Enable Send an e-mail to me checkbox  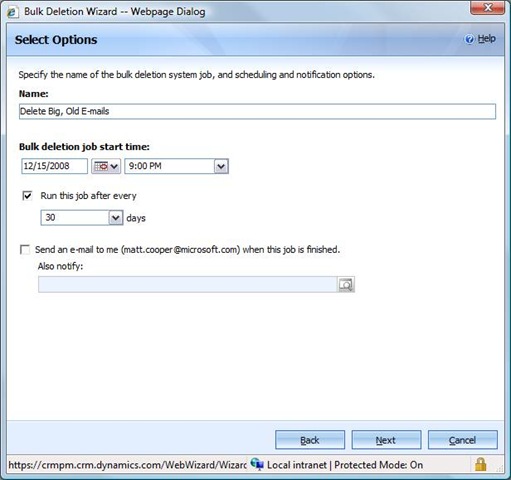tap(25, 249)
